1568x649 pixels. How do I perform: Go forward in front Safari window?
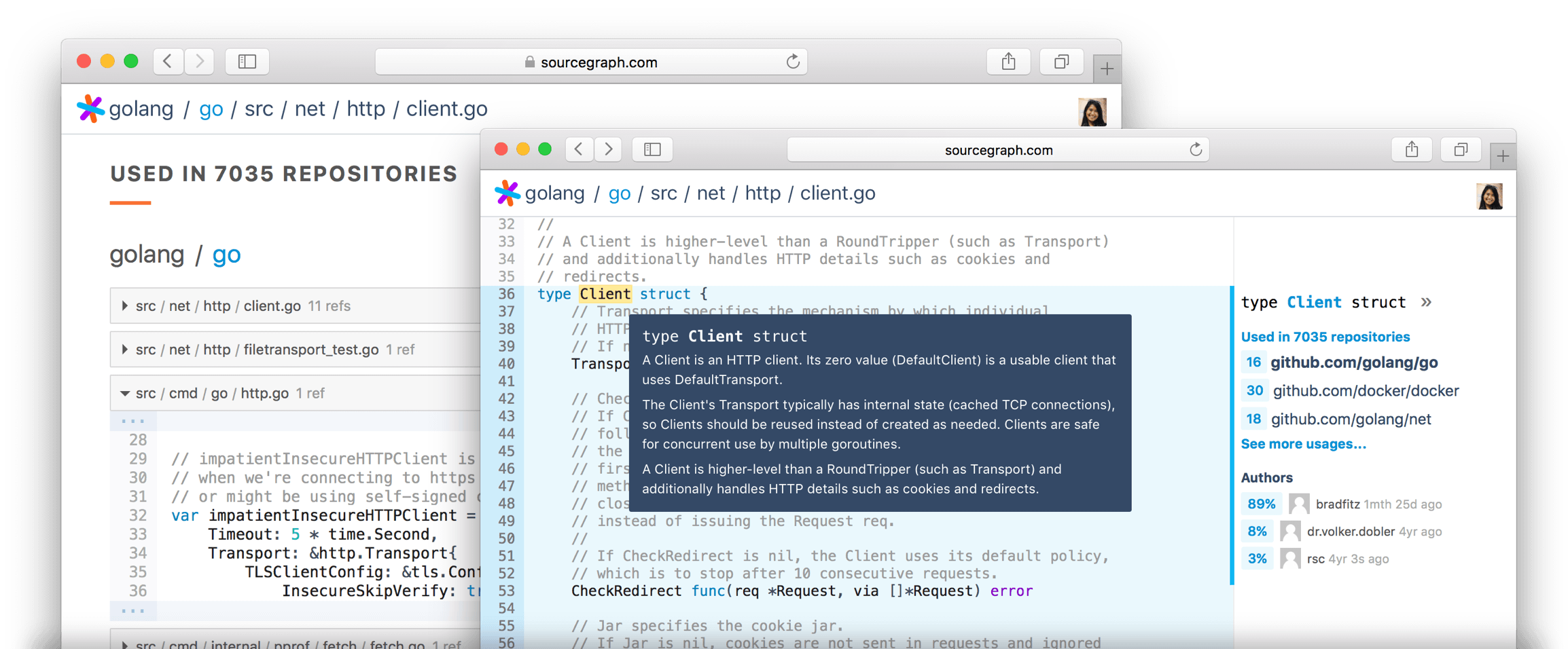[609, 149]
